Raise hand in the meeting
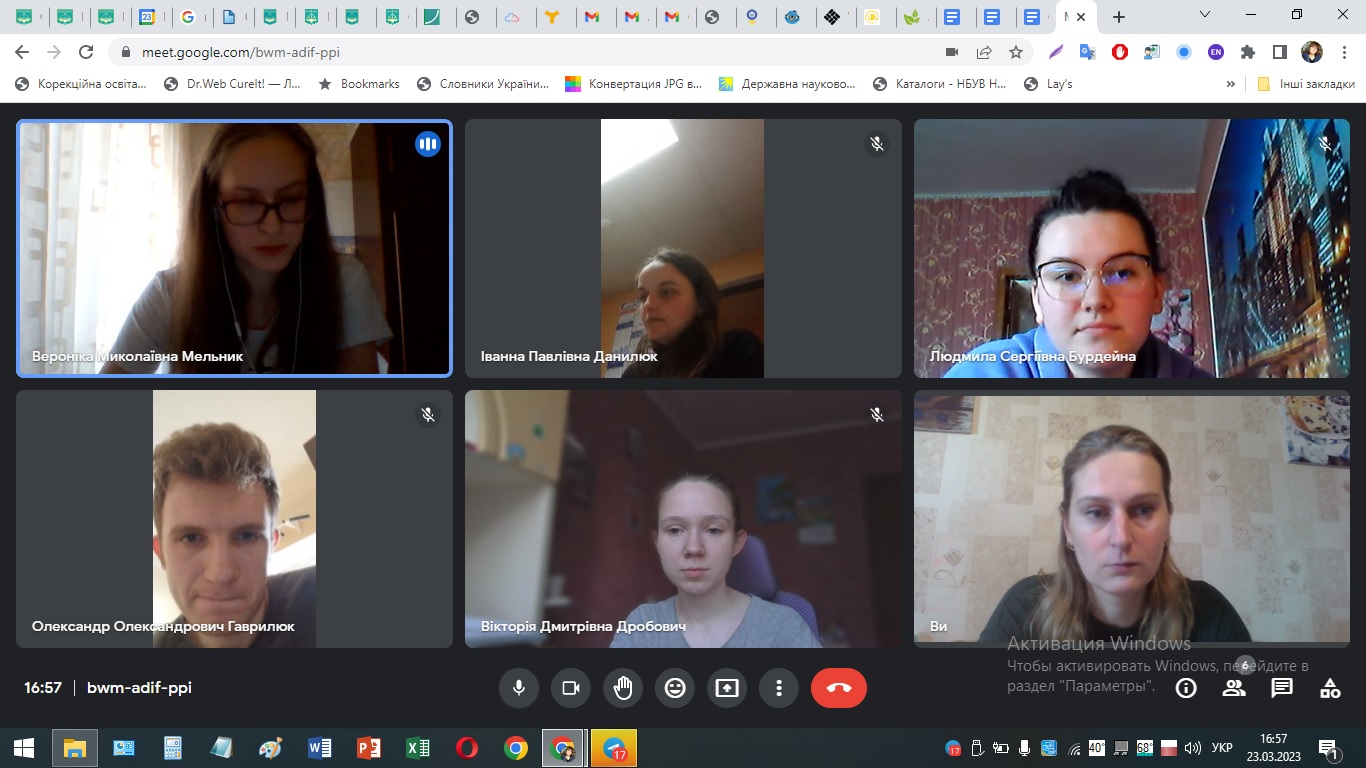This screenshot has width=1366, height=768. pos(623,688)
